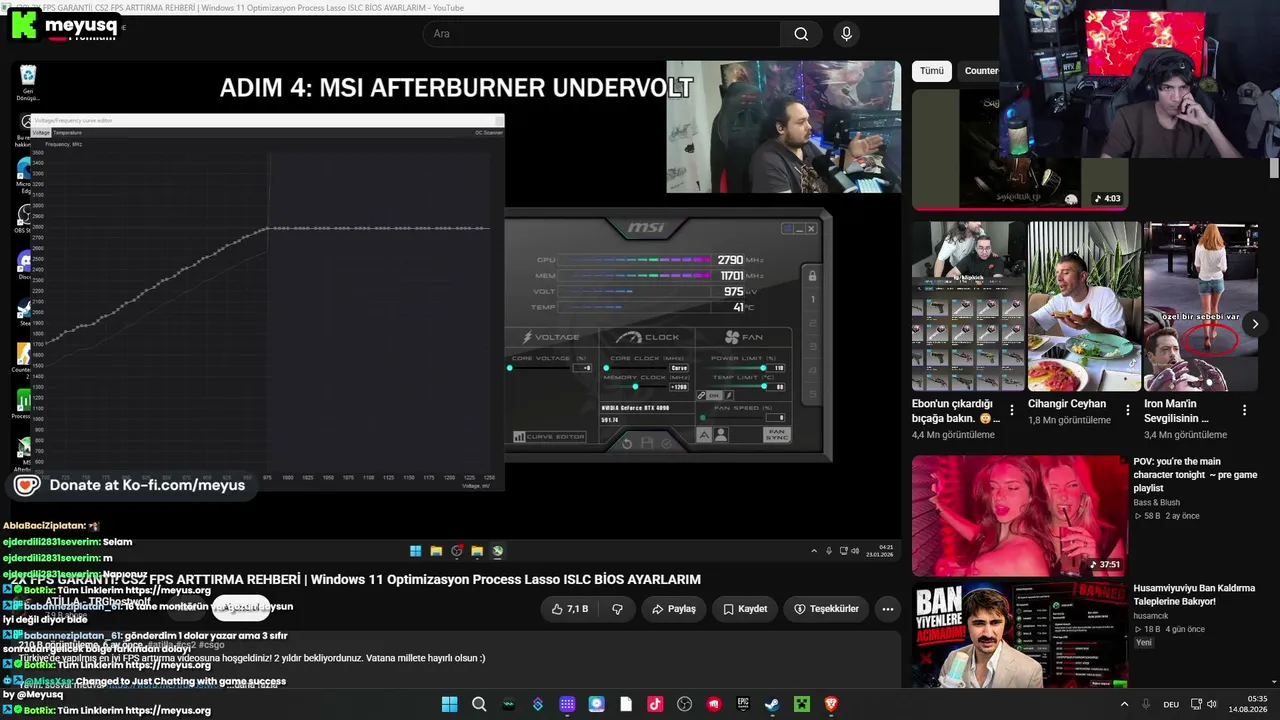Open the POV pre game playlist thumbnail

tap(1020, 516)
